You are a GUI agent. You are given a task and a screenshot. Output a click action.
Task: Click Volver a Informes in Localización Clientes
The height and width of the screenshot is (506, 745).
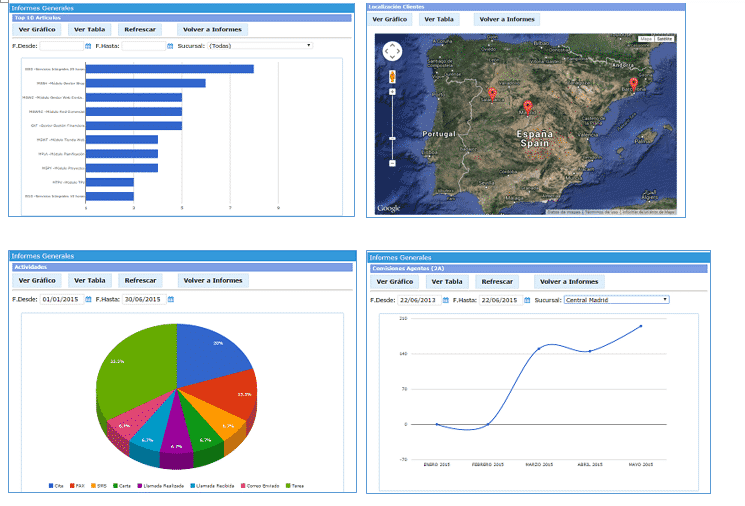tap(507, 19)
